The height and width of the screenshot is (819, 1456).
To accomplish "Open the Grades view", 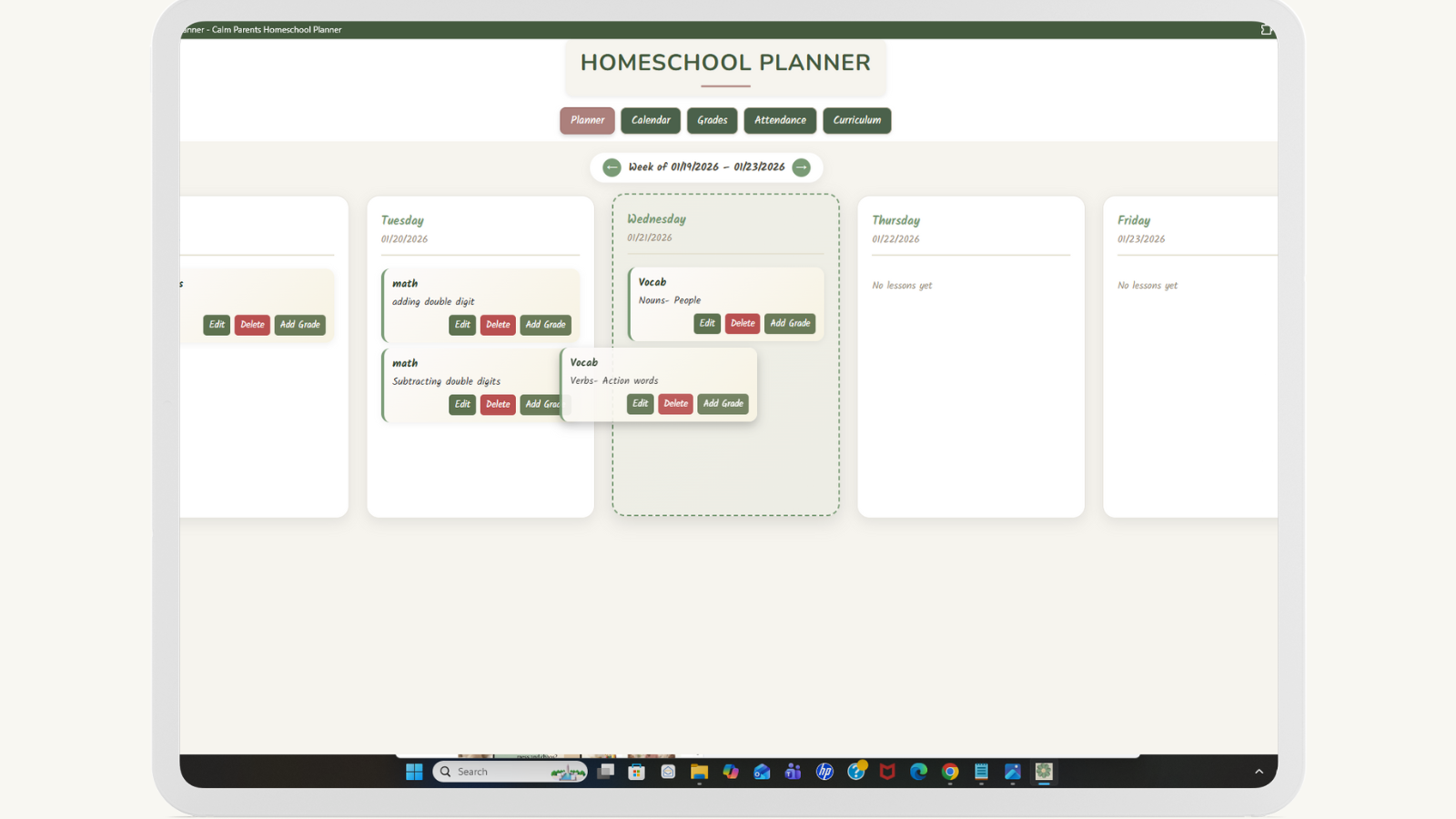I will pyautogui.click(x=712, y=120).
